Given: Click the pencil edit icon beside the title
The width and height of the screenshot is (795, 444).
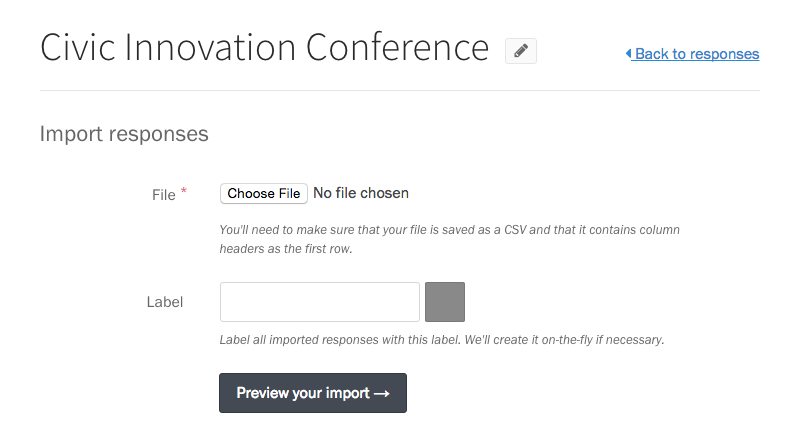Looking at the screenshot, I should point(521,51).
